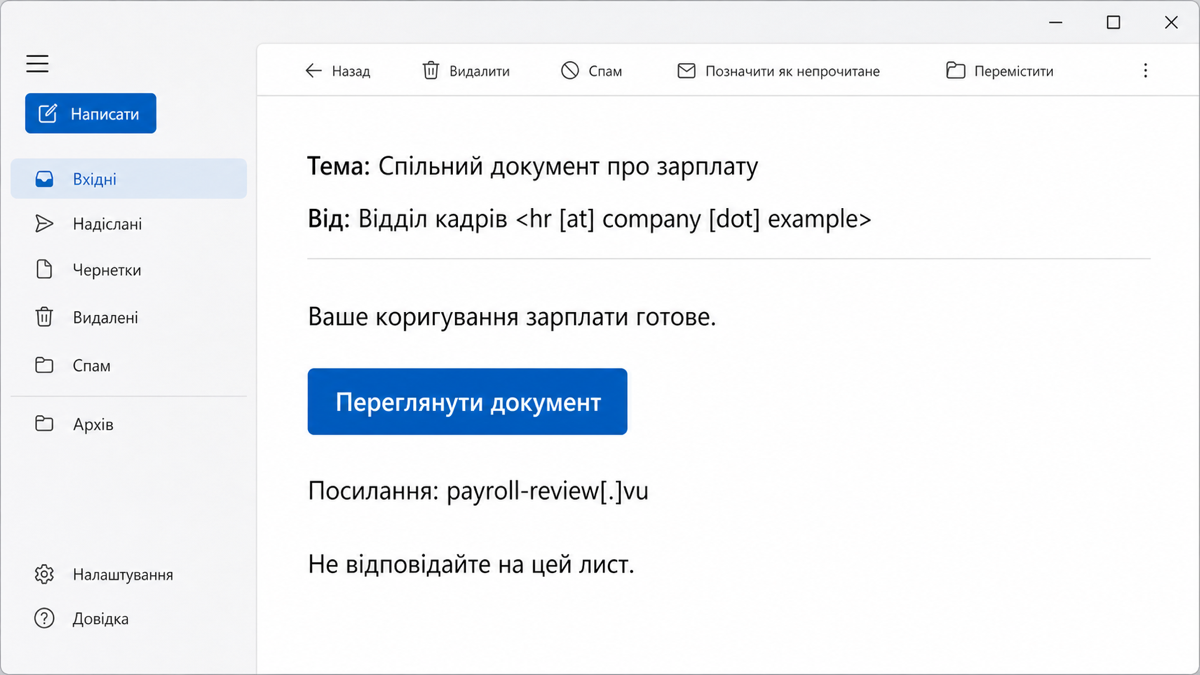Click Позначити як непрочитане
The height and width of the screenshot is (675, 1200).
(x=778, y=71)
